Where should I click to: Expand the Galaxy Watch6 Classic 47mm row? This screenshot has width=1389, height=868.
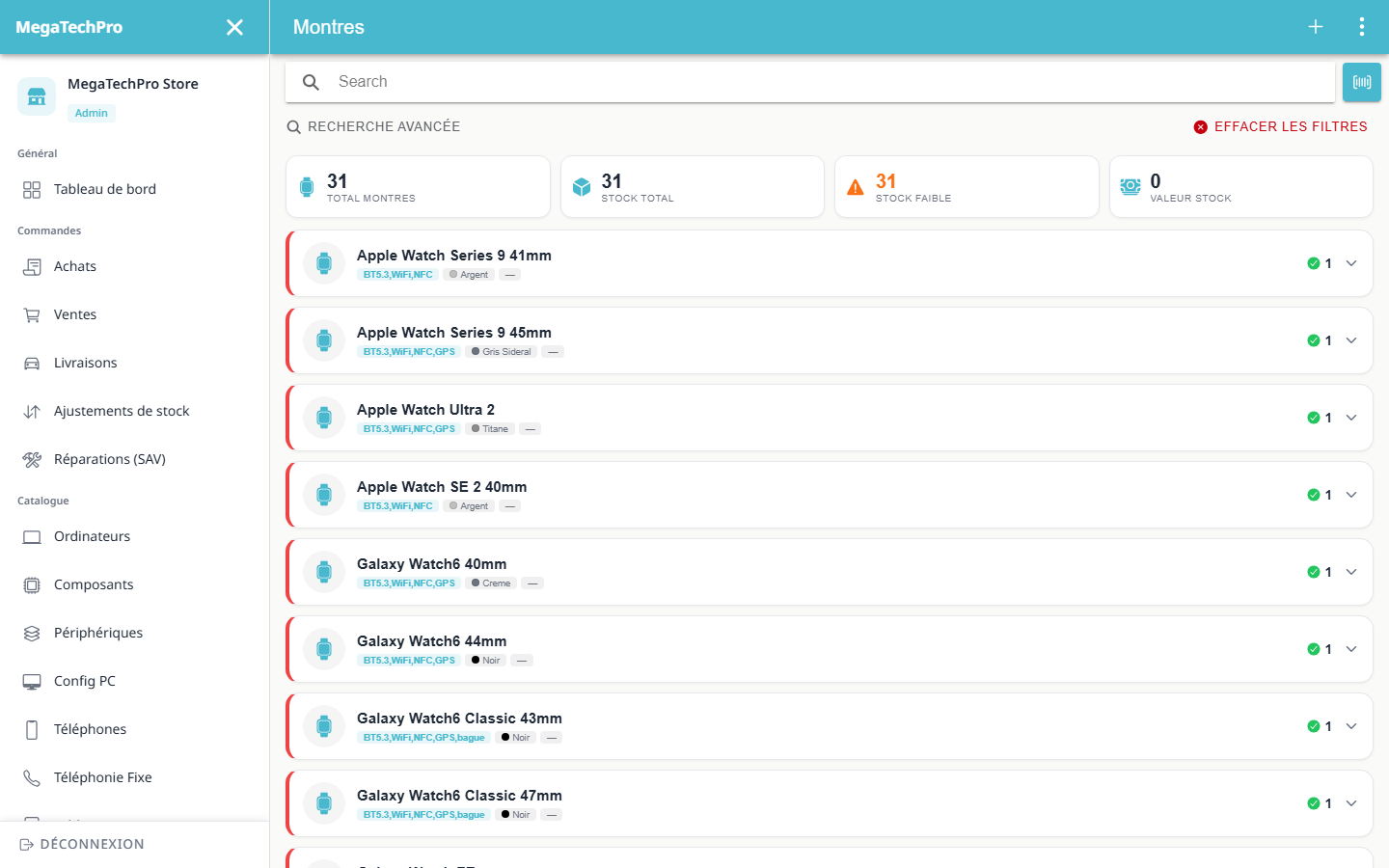coord(1351,803)
